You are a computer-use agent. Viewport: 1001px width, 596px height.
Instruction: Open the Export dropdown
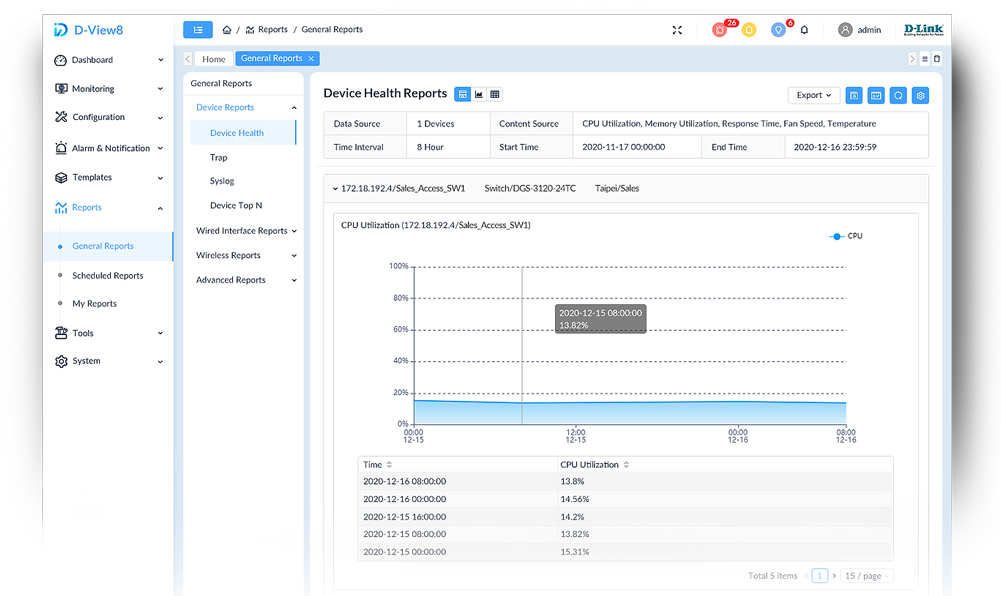pos(812,95)
